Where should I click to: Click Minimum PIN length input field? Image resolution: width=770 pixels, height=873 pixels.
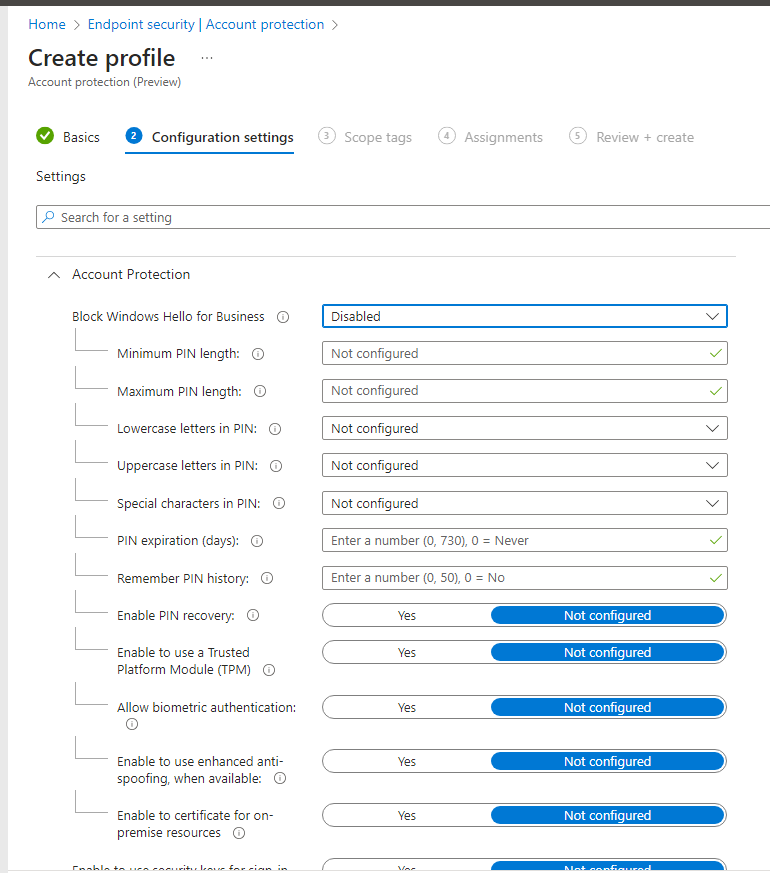tap(524, 353)
